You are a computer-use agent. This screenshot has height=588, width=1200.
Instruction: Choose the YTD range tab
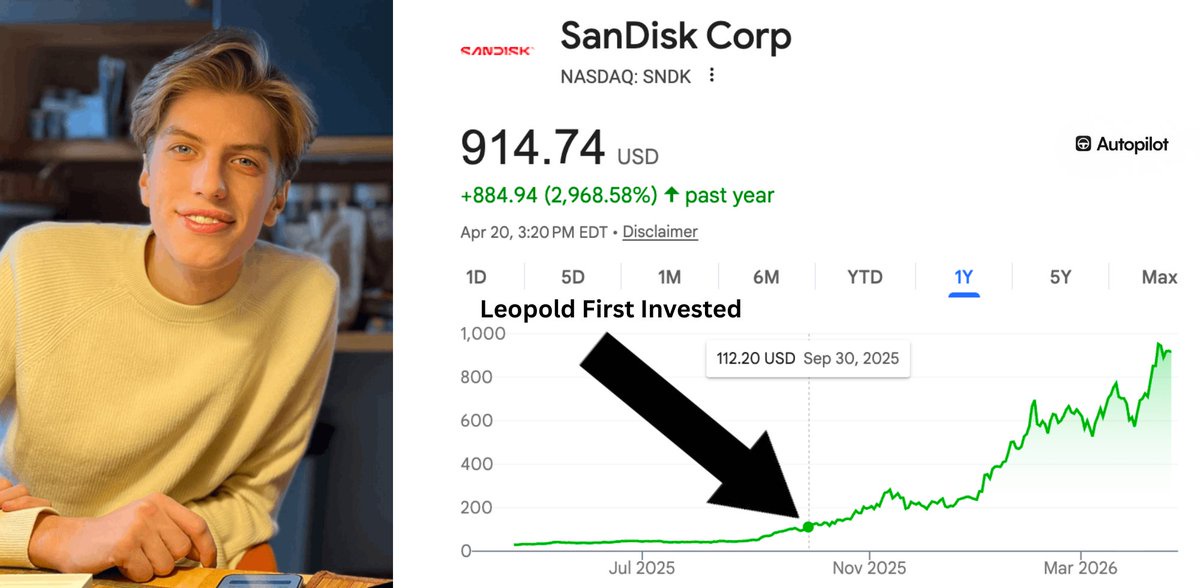tap(864, 277)
